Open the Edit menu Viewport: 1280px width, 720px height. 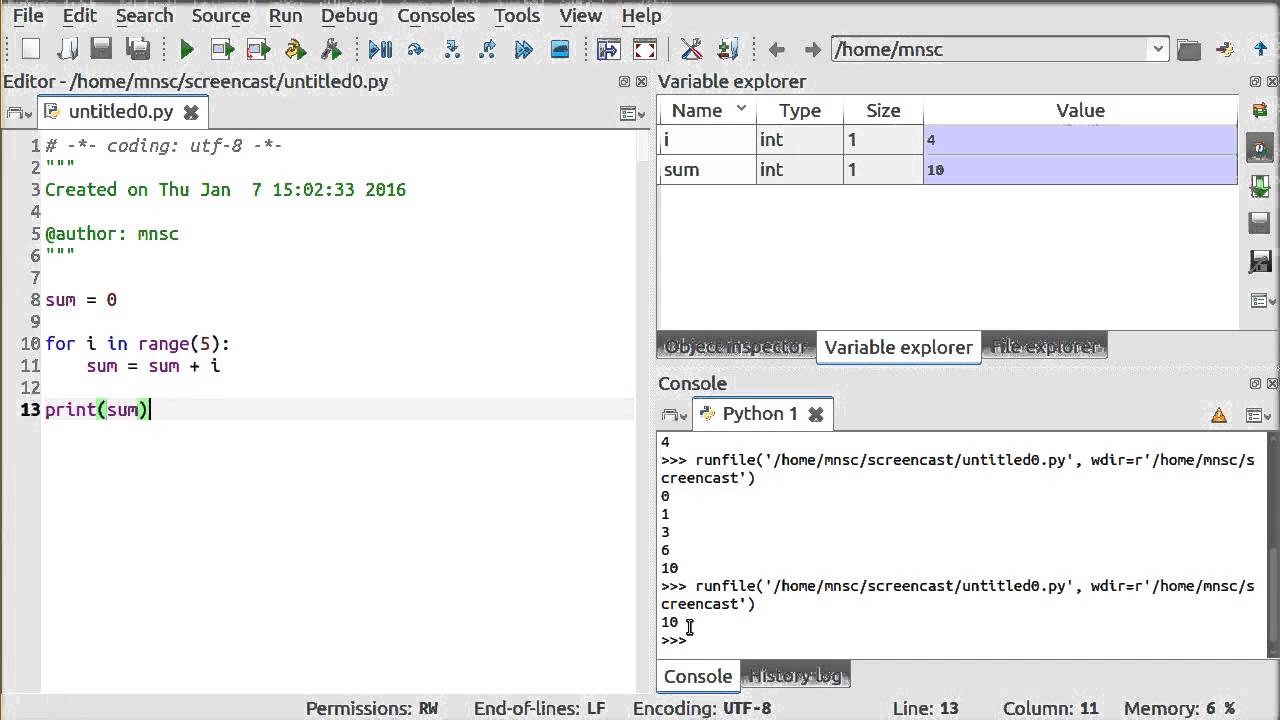click(x=80, y=15)
